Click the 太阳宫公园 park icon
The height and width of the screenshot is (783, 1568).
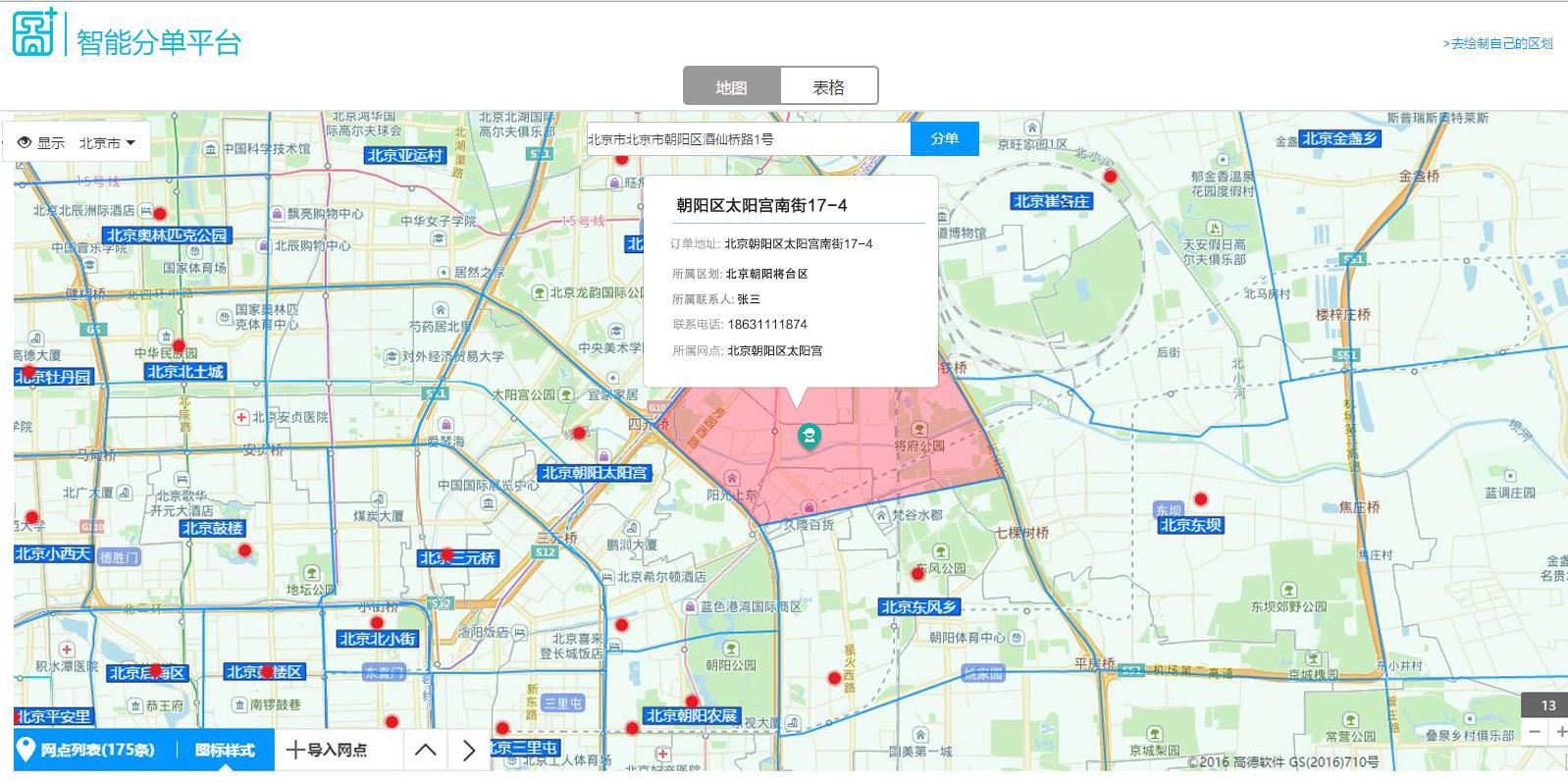(565, 394)
